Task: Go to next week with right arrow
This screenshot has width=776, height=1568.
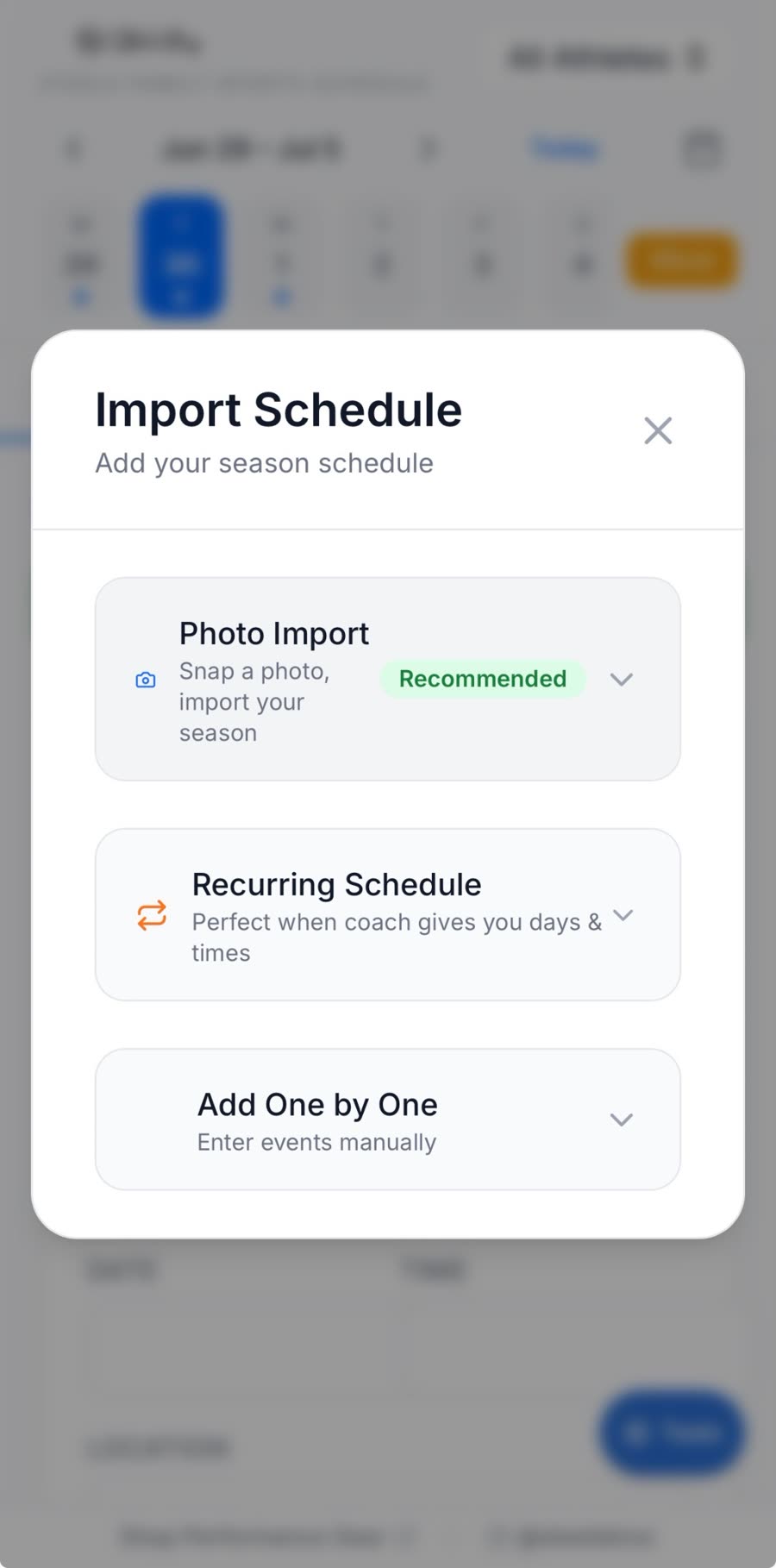Action: pyautogui.click(x=428, y=149)
